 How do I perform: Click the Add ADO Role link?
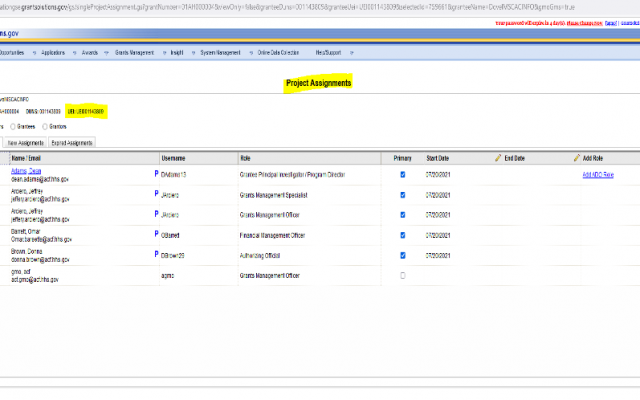click(x=598, y=174)
